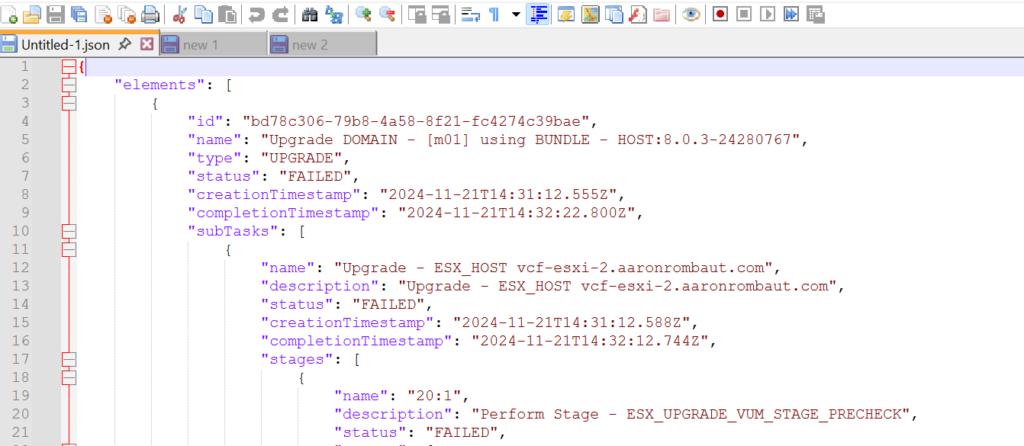
Task: Toggle monitoring with the eye icon
Action: [x=690, y=14]
